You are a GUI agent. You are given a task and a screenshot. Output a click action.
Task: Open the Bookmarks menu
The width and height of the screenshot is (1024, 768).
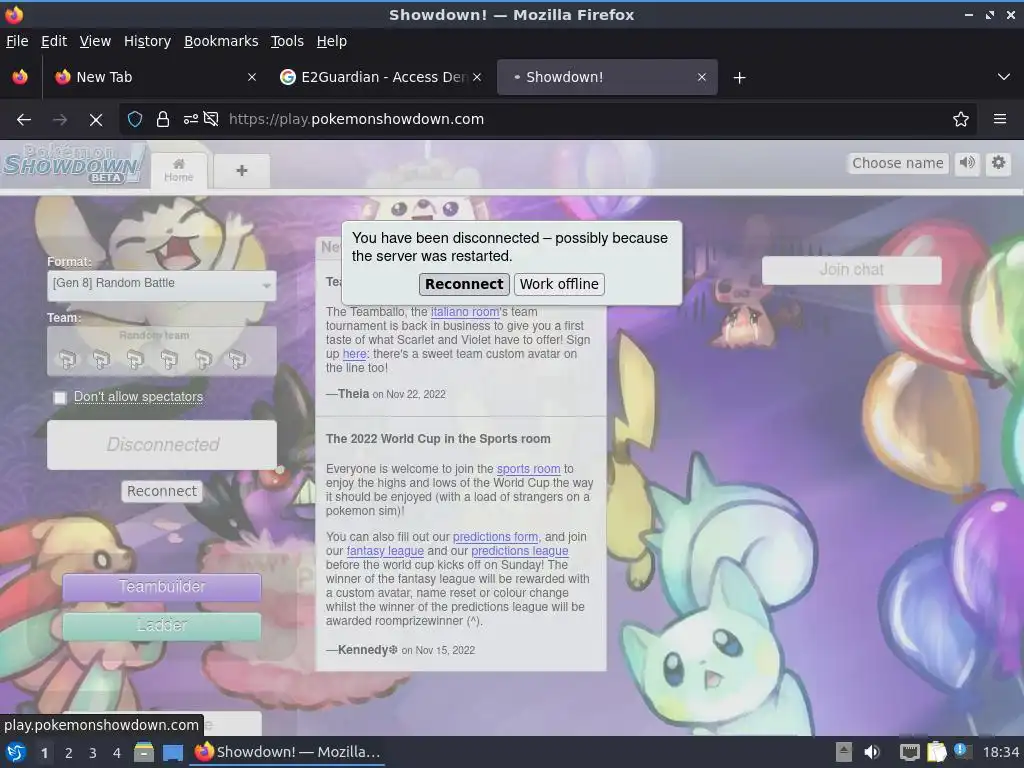[221, 41]
